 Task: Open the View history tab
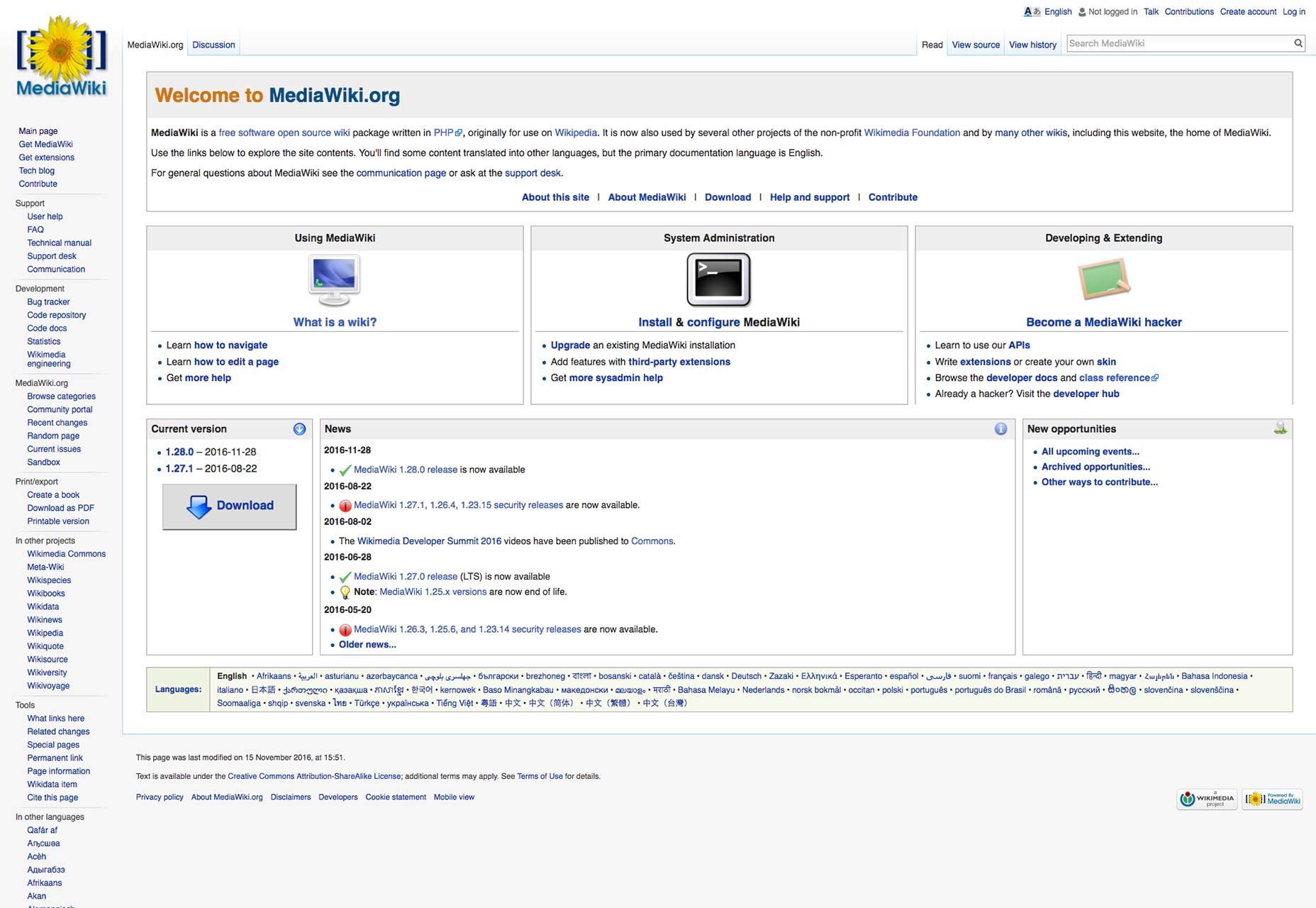coord(1032,45)
